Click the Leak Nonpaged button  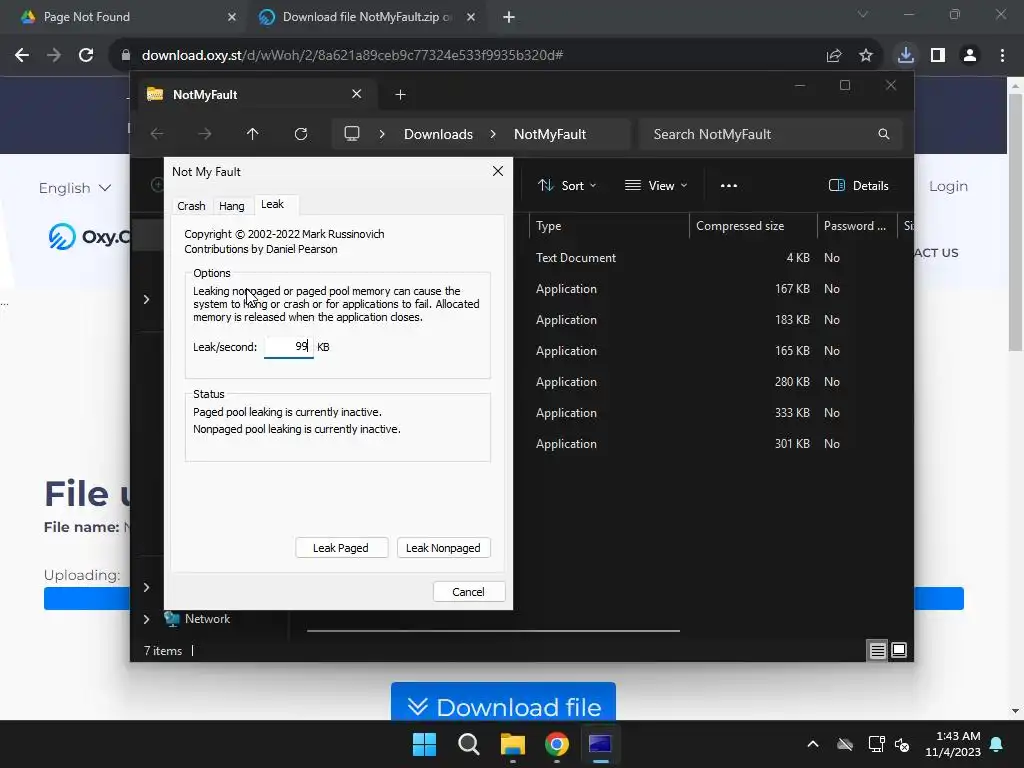pyautogui.click(x=443, y=548)
